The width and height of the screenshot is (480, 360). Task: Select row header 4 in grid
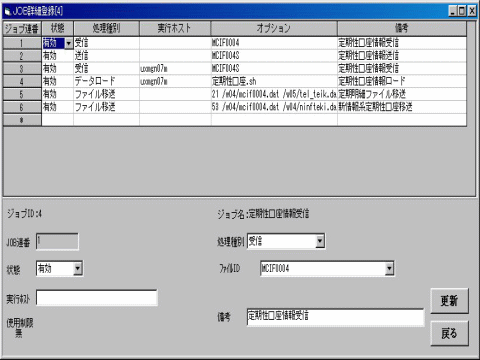point(22,81)
